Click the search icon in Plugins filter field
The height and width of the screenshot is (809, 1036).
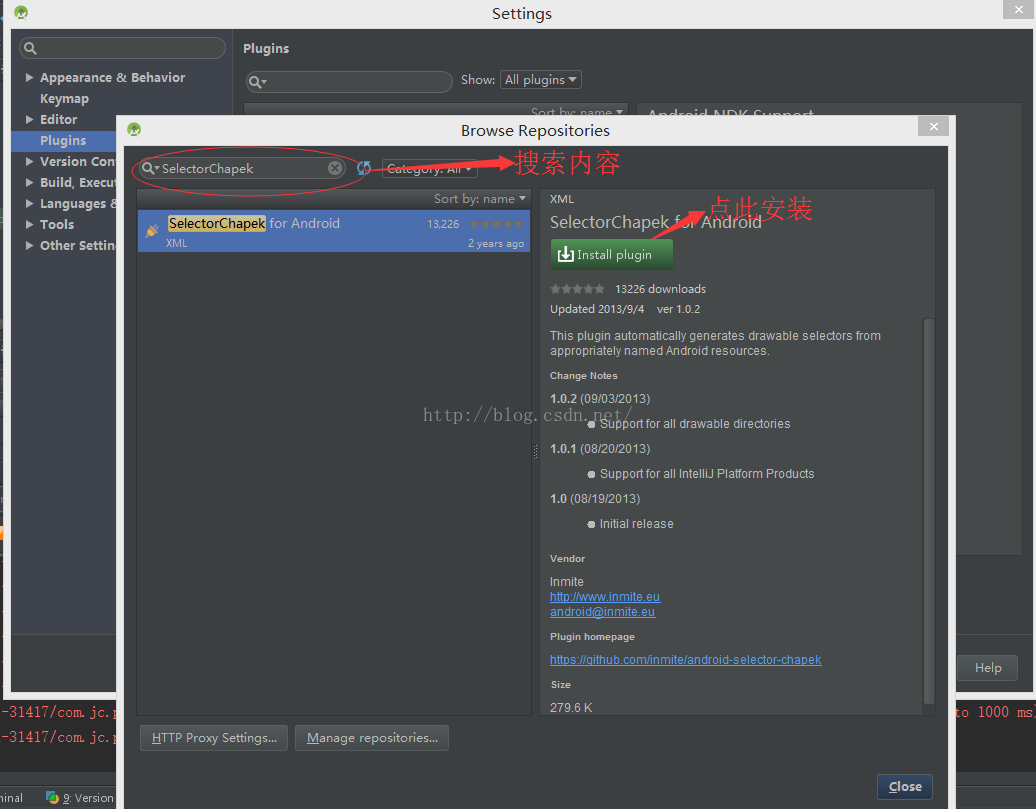tap(256, 82)
